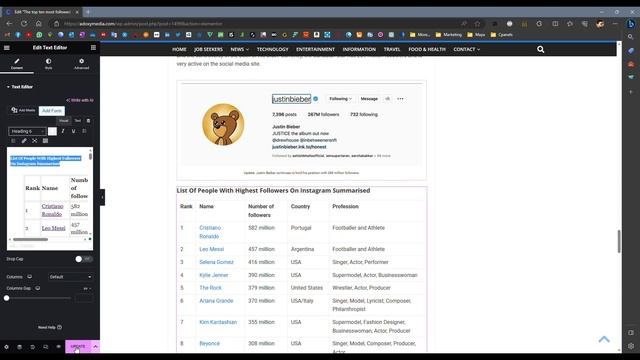Click the insert link toolbar icon
The image size is (640, 360).
pos(24,141)
